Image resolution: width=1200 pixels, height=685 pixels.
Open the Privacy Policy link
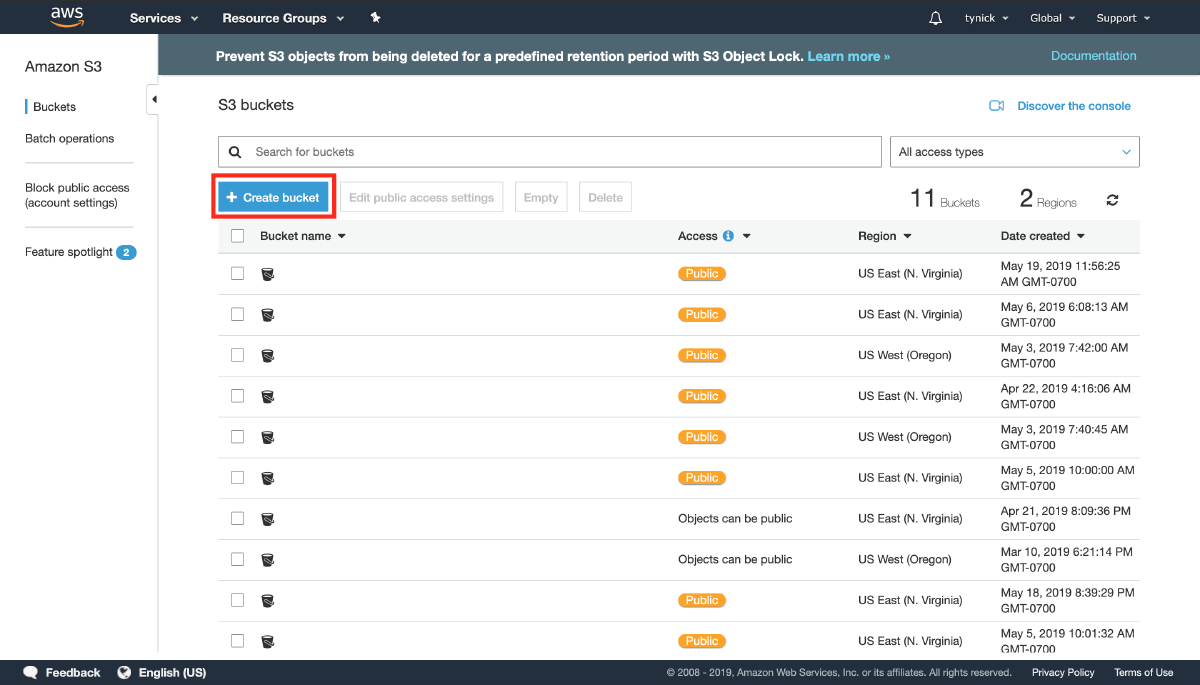click(x=1063, y=673)
